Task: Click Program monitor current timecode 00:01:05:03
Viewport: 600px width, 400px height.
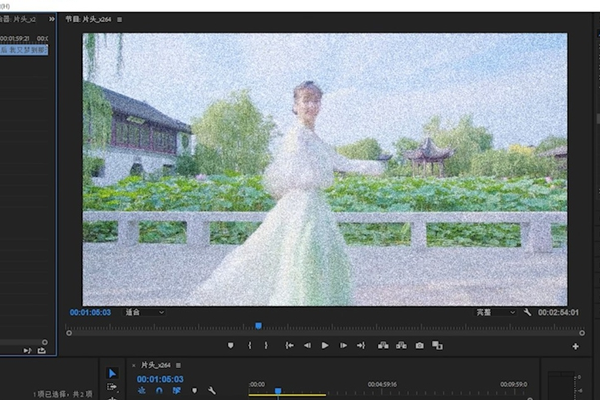Action: (x=90, y=312)
